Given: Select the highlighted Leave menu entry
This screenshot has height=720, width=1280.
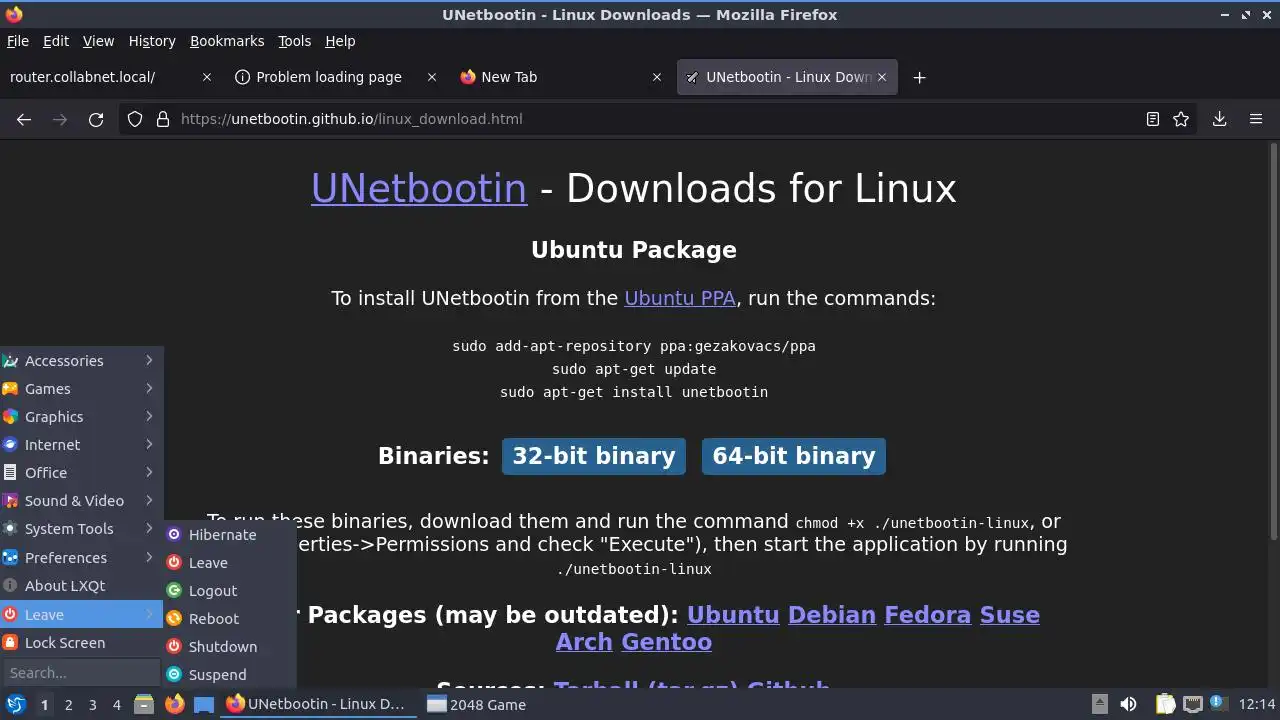Looking at the screenshot, I should [x=82, y=615].
